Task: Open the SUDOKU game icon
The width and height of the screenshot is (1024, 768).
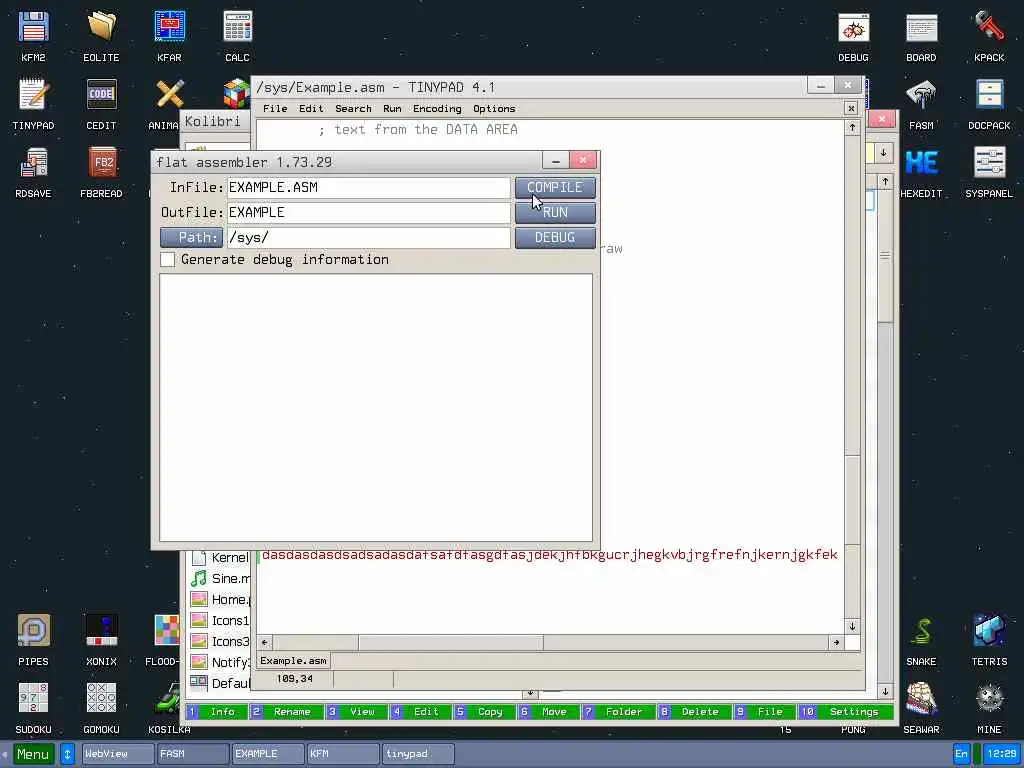Action: (33, 708)
